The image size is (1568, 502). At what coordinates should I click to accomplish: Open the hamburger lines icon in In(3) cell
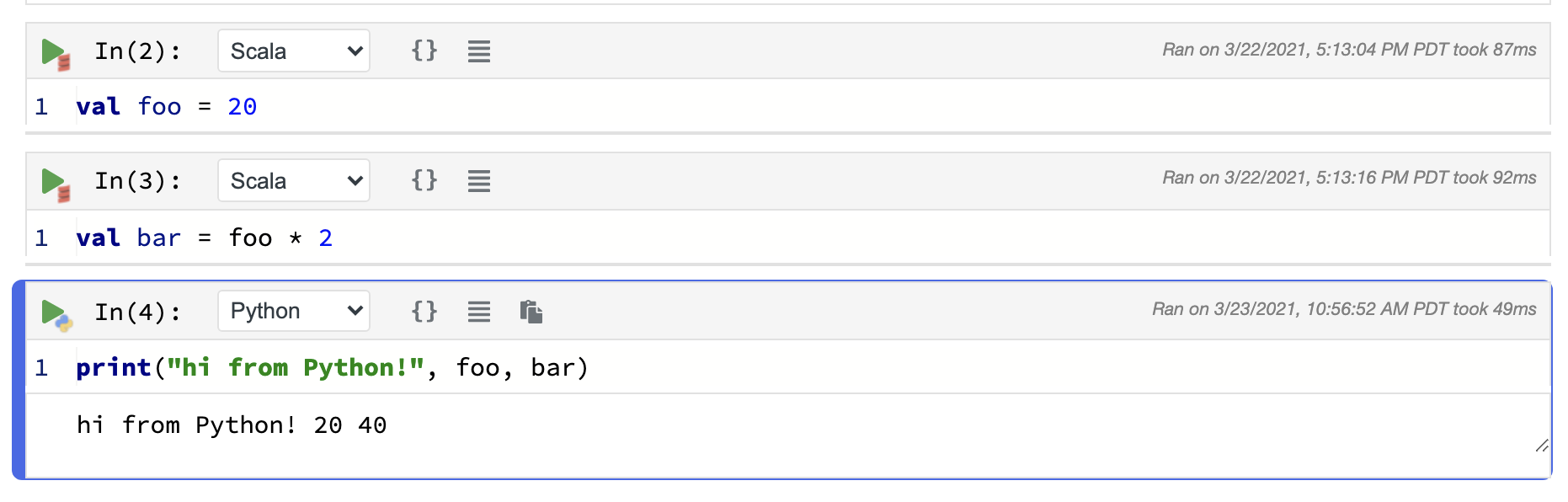pyautogui.click(x=478, y=179)
